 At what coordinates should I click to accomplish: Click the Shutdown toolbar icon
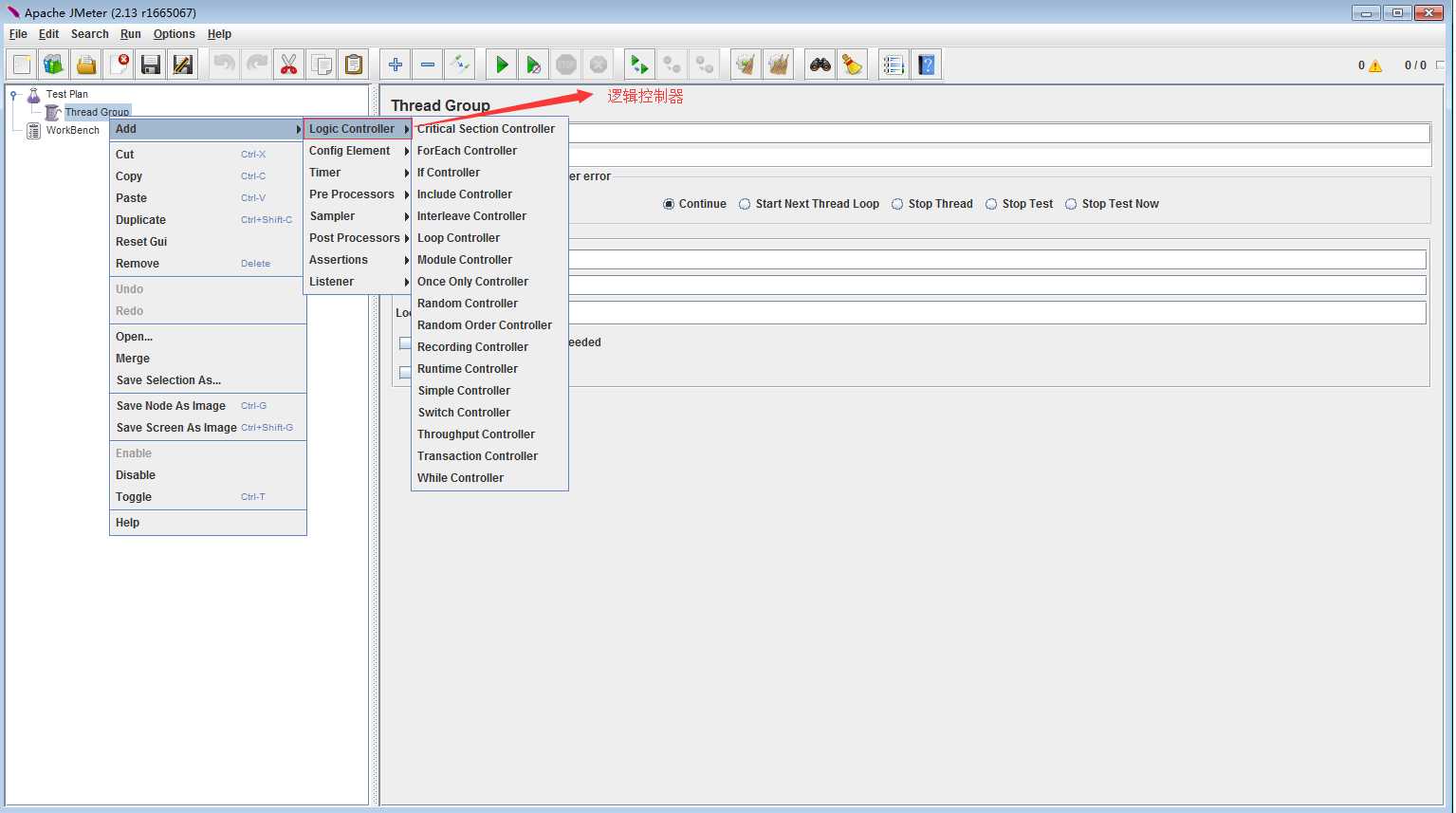coord(599,65)
